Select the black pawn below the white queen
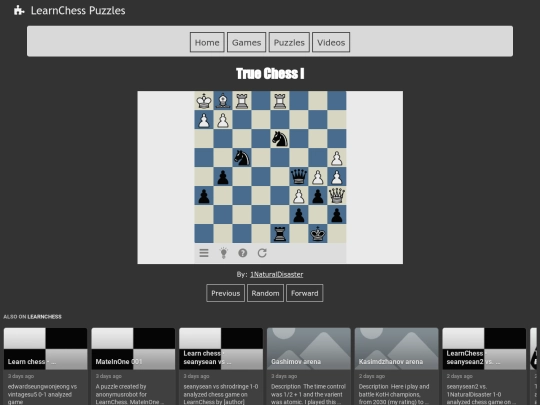 [336, 214]
